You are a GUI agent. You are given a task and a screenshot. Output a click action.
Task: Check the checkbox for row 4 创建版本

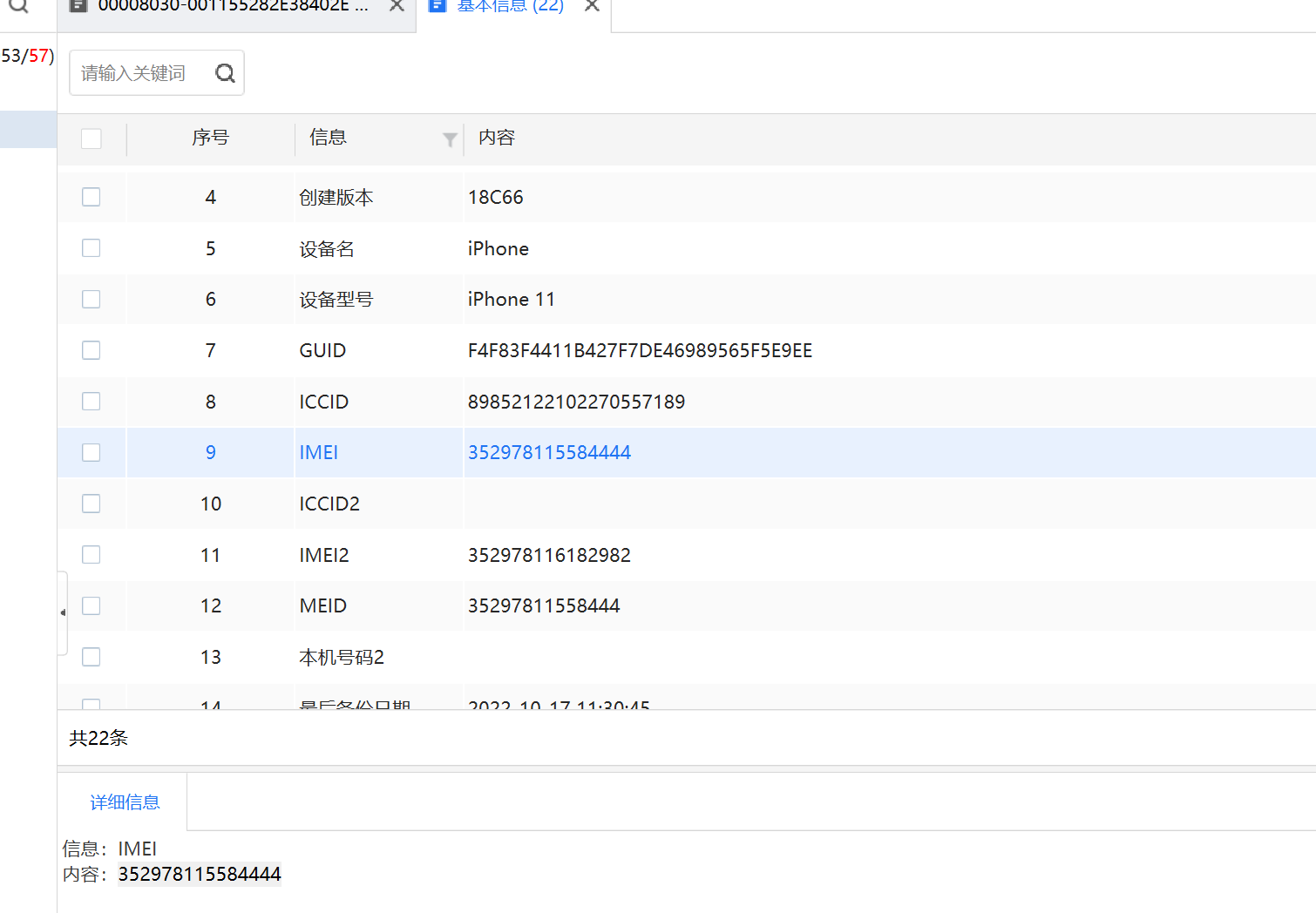pos(92,197)
